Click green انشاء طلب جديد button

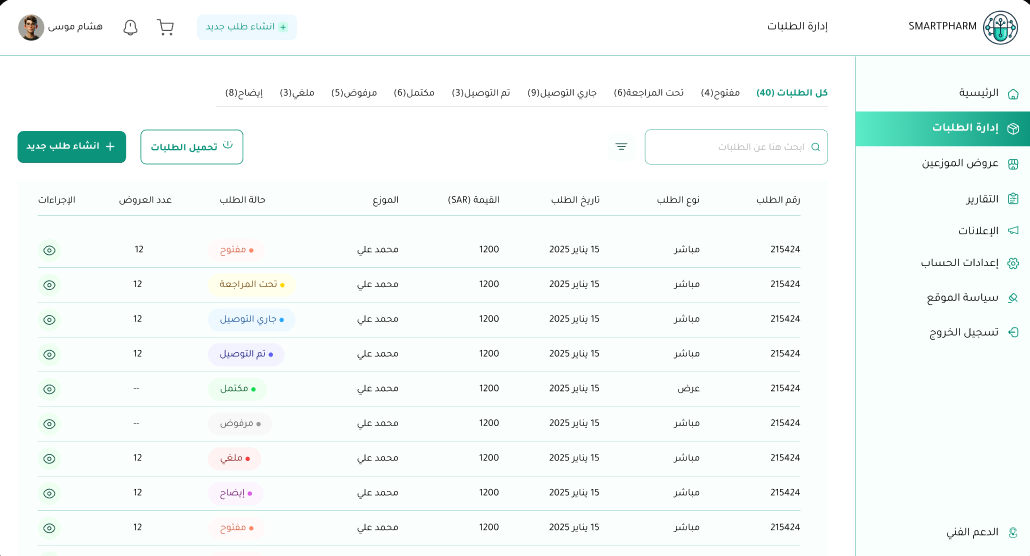coord(71,147)
